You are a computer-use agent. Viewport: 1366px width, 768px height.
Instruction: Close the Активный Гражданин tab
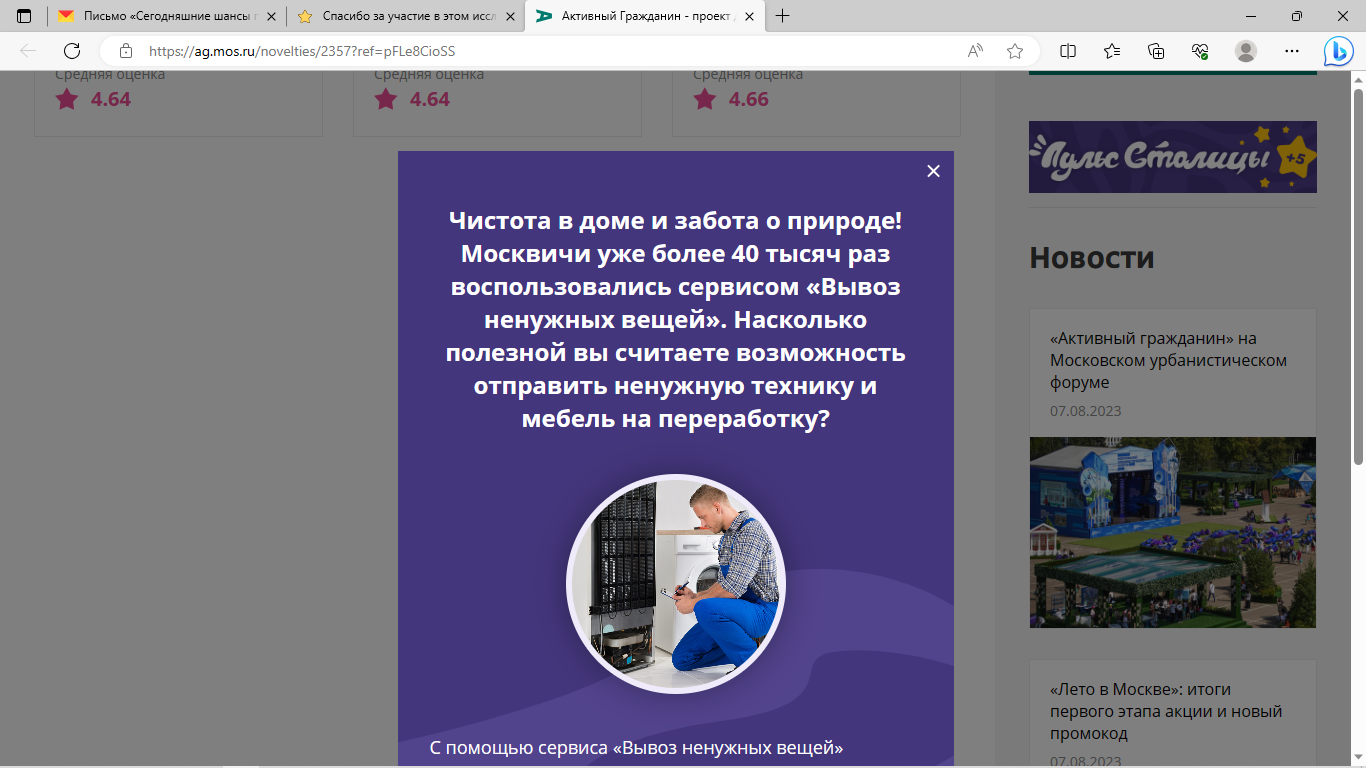coord(750,16)
